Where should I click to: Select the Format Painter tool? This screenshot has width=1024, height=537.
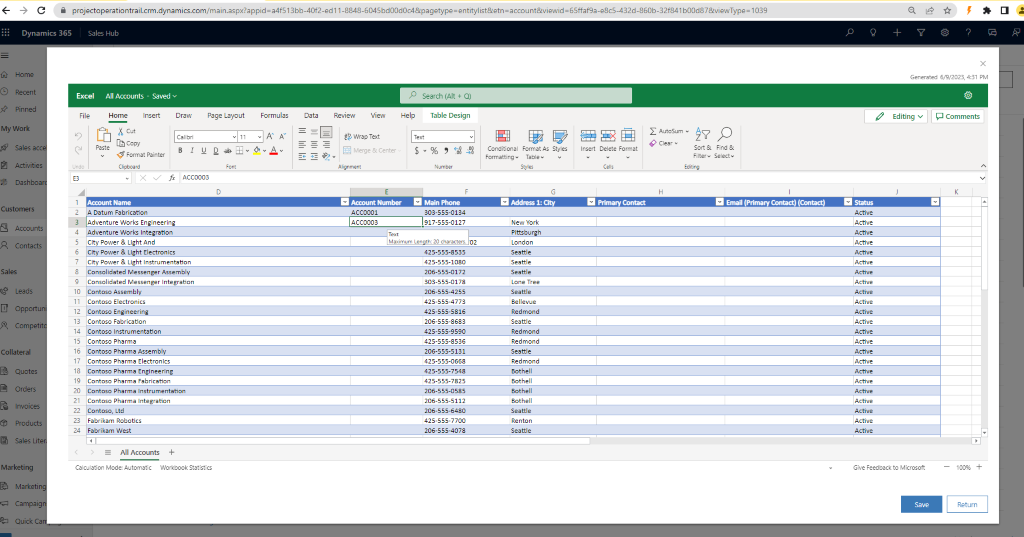[x=141, y=155]
